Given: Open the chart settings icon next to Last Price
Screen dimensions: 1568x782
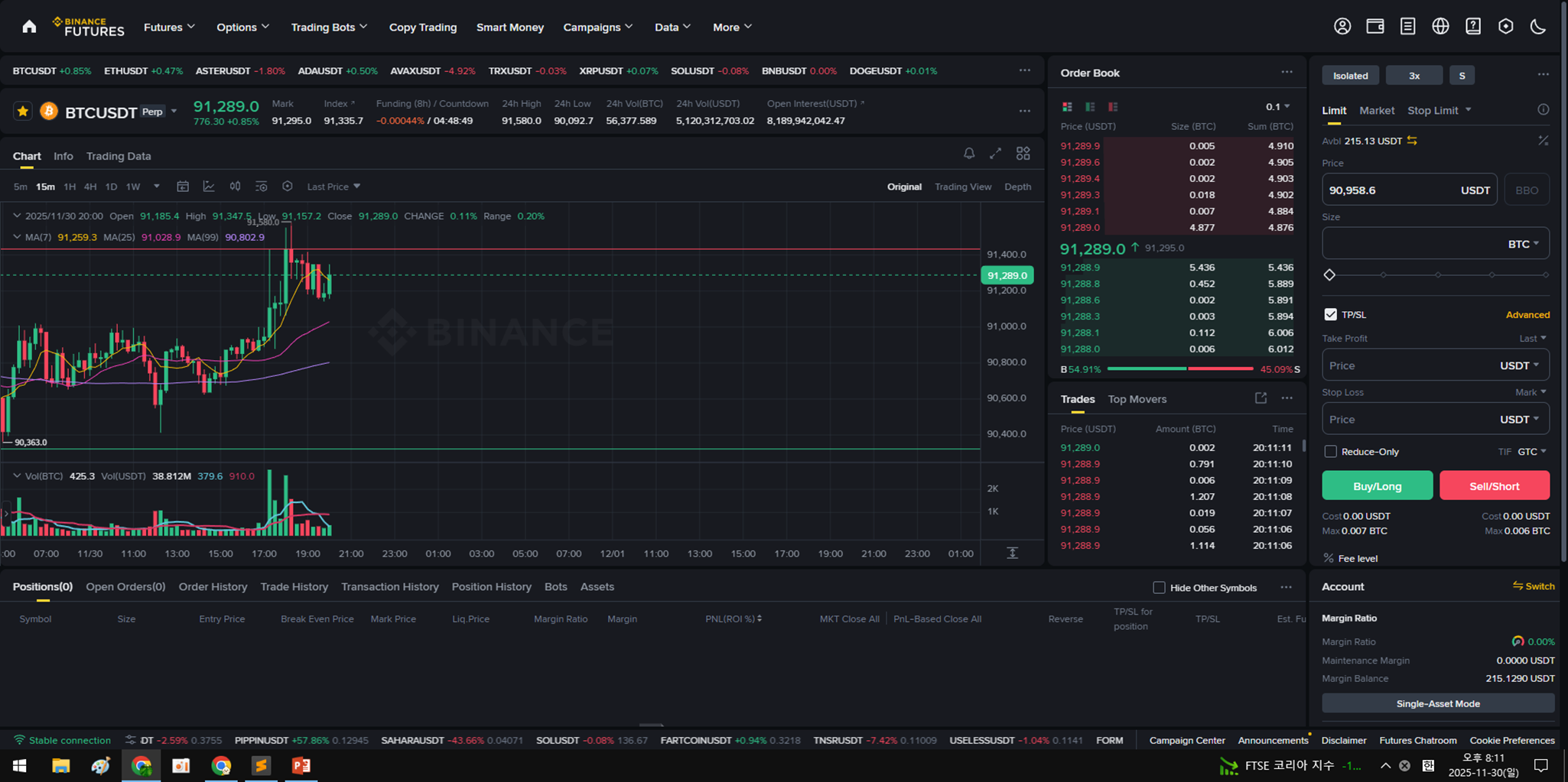Looking at the screenshot, I should tap(288, 187).
